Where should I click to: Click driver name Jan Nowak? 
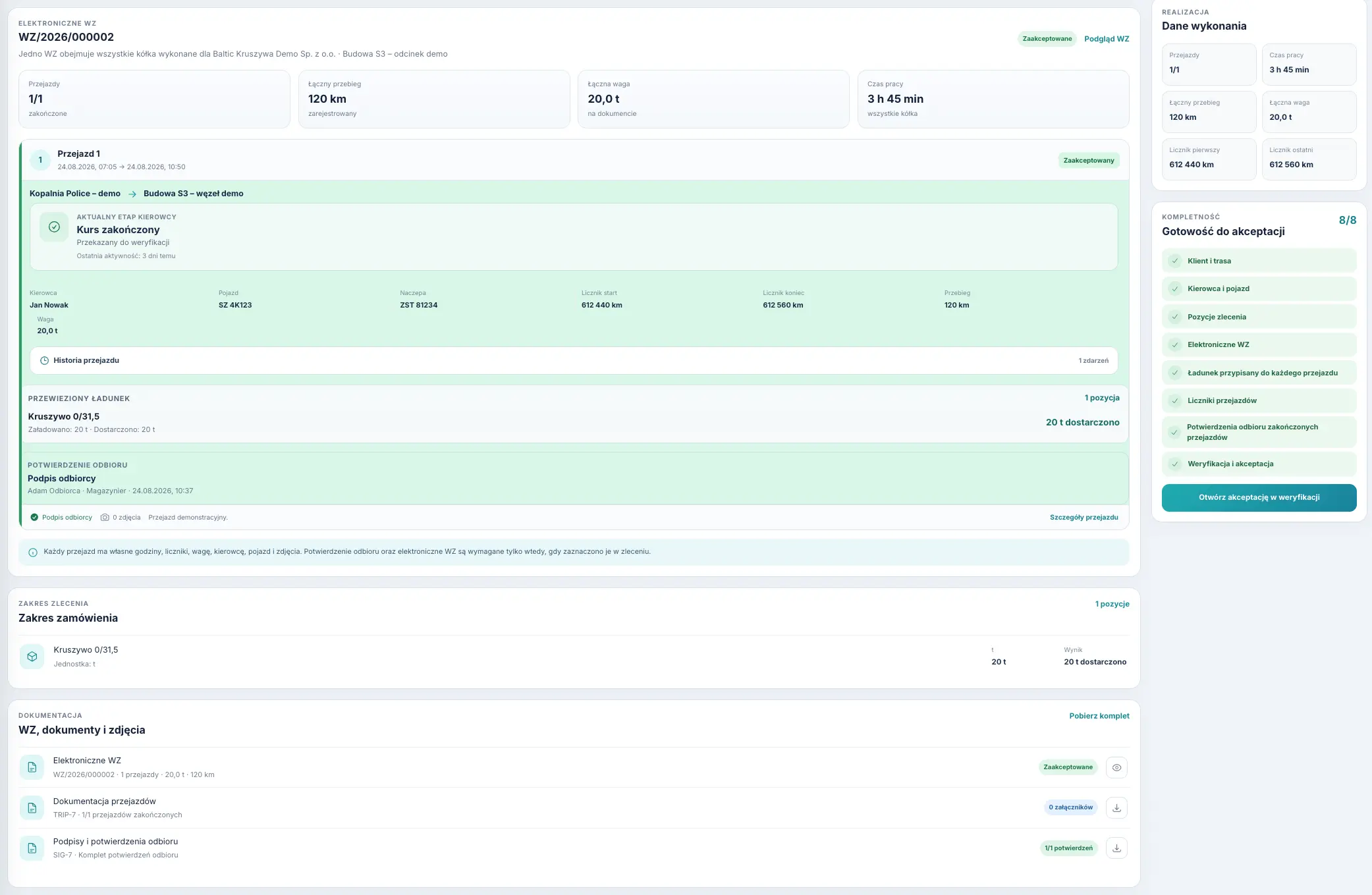pyautogui.click(x=49, y=306)
